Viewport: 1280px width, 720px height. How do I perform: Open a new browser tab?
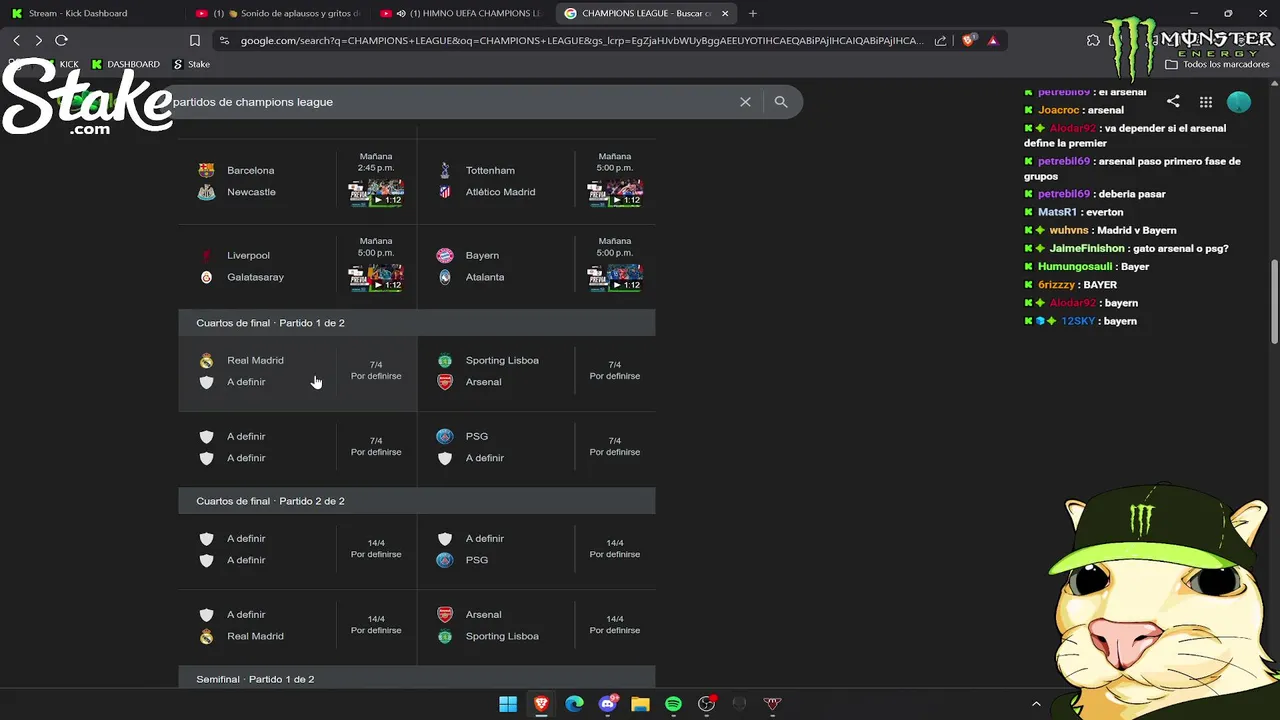pyautogui.click(x=753, y=13)
